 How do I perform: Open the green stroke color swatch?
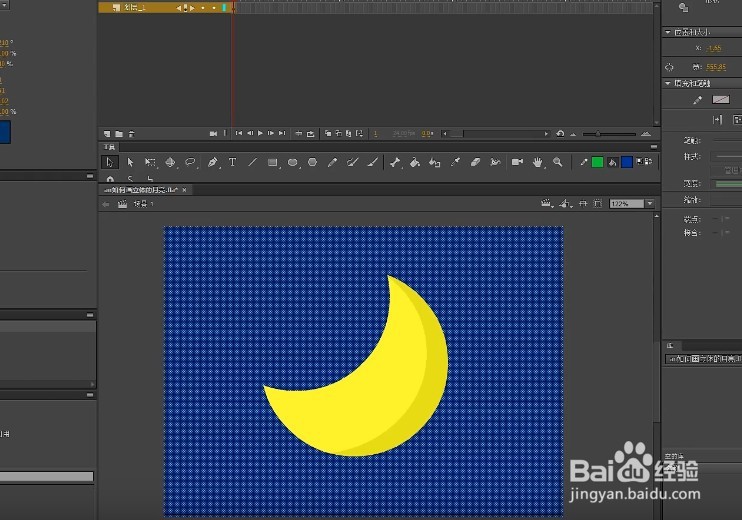(x=598, y=162)
